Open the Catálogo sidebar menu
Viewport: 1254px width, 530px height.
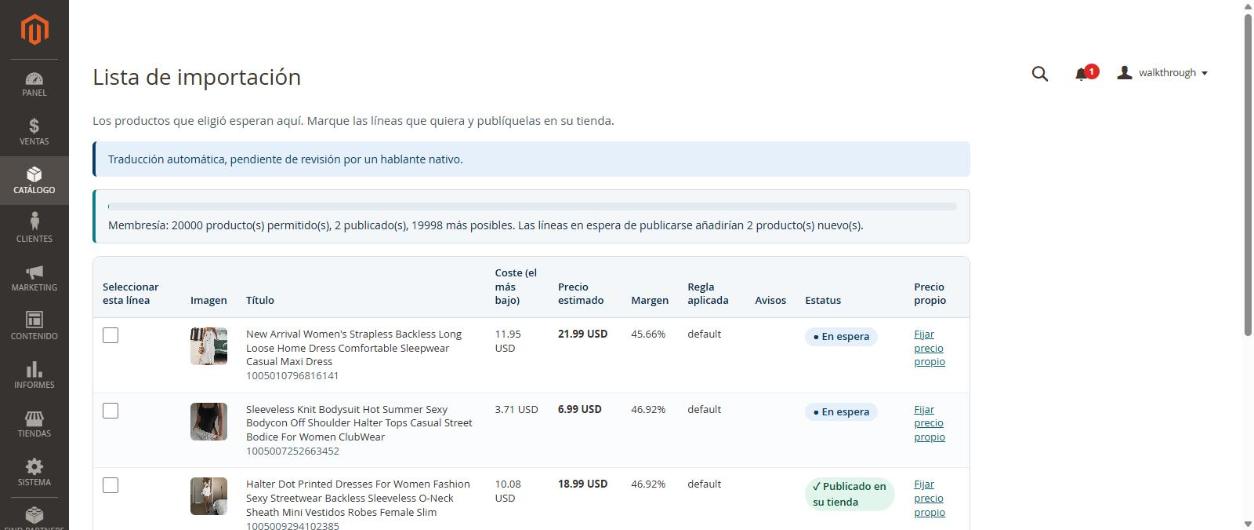pyautogui.click(x=34, y=181)
